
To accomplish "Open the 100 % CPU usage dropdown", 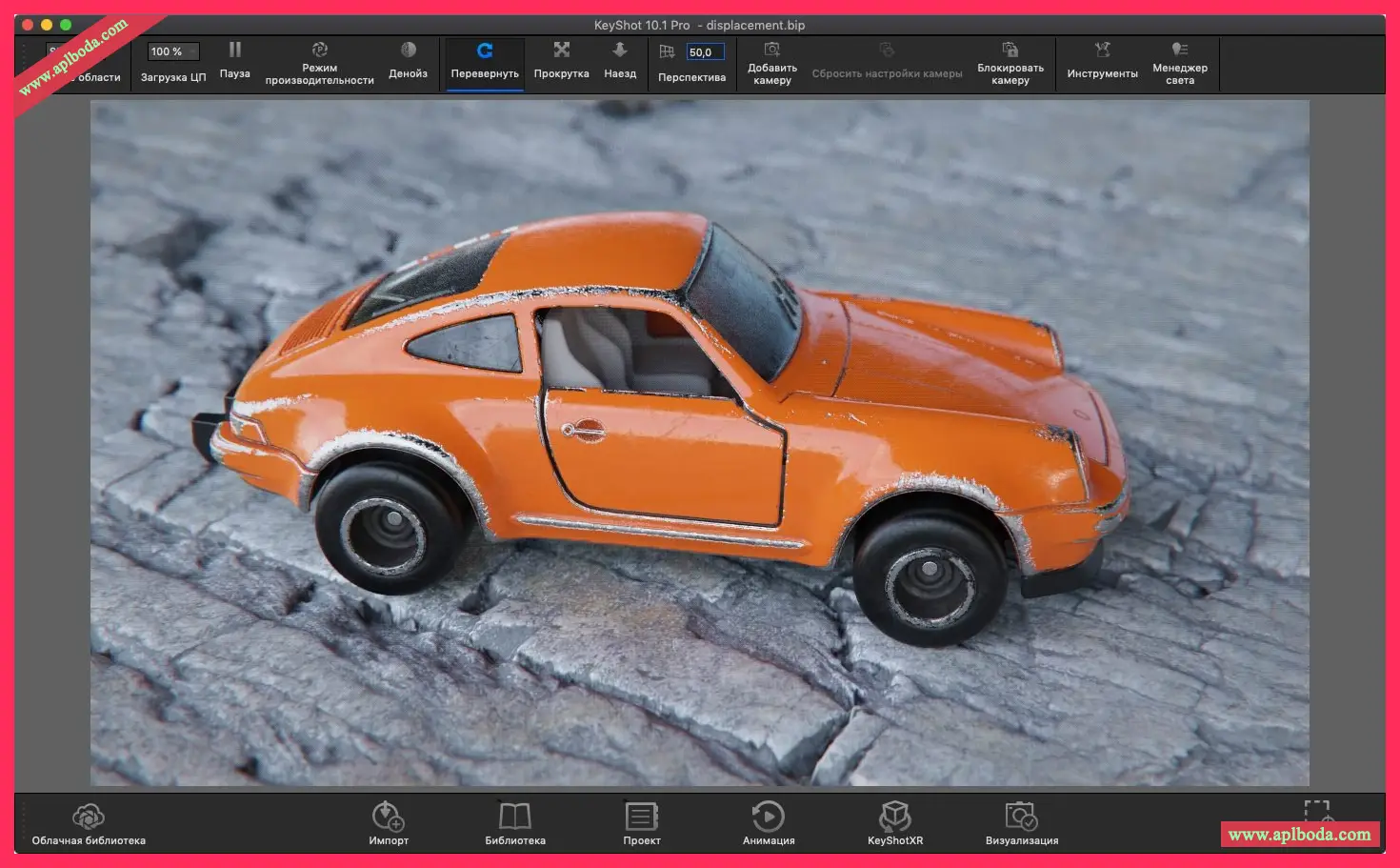I will [172, 51].
